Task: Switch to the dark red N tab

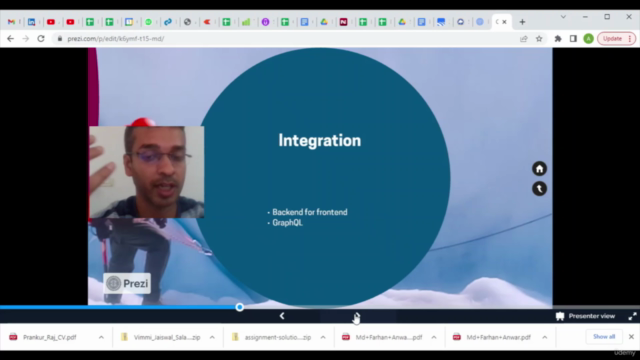Action: [x=343, y=22]
